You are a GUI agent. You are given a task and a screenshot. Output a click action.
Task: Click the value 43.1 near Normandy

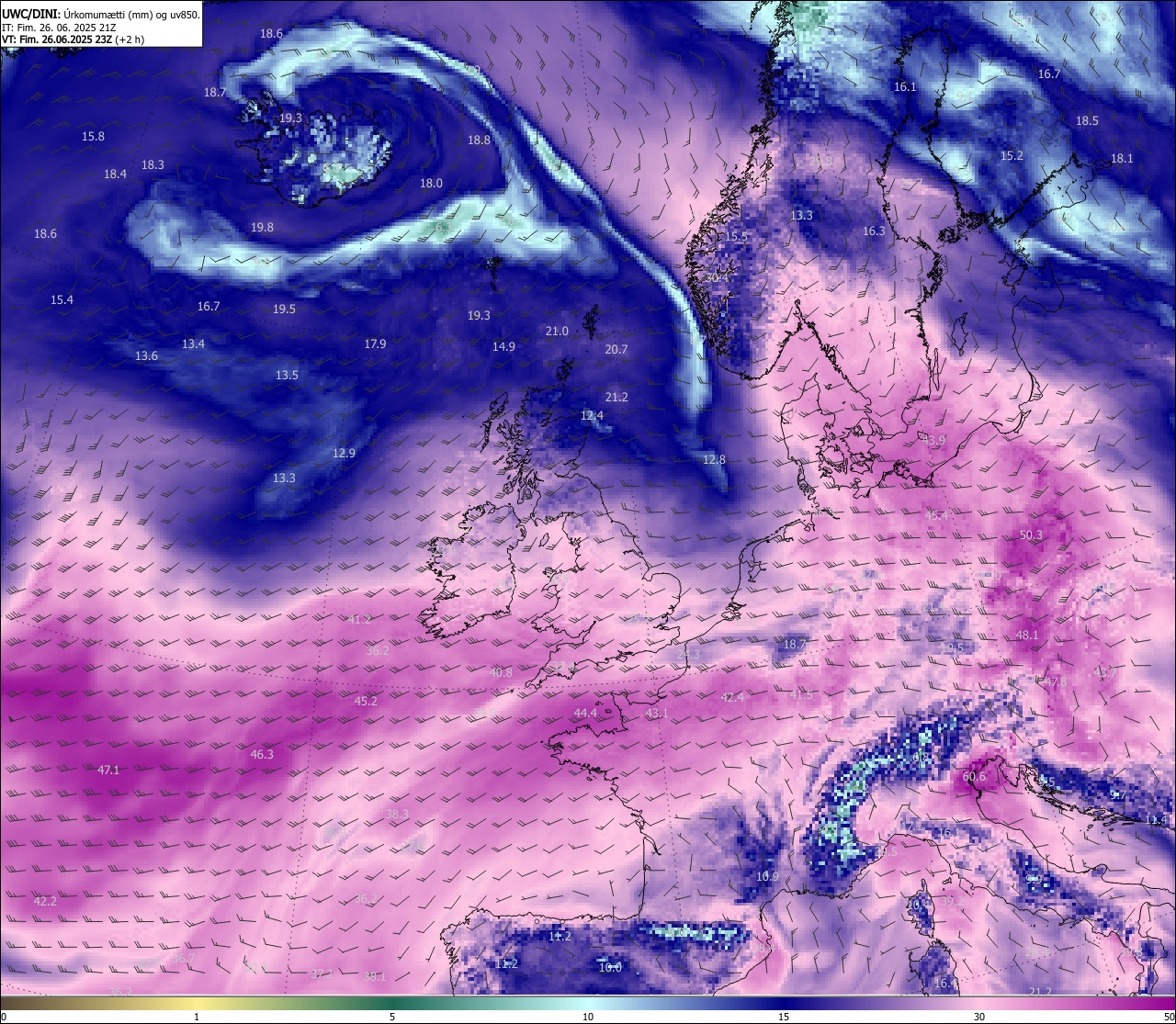pos(657,713)
